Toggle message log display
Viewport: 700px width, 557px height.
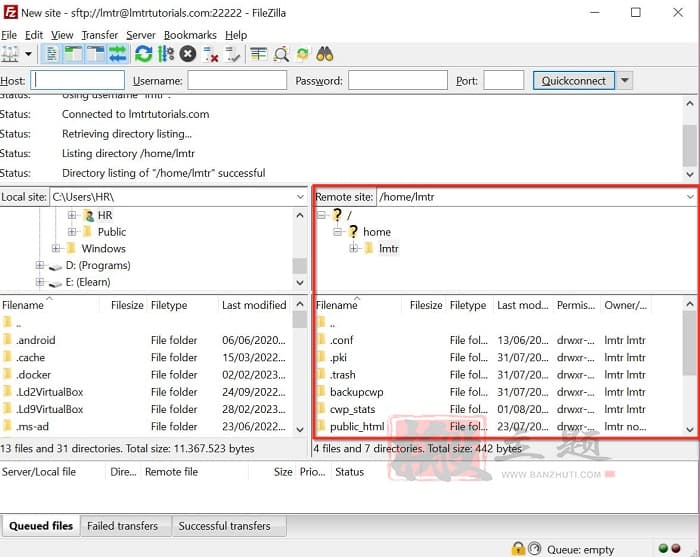tap(52, 54)
